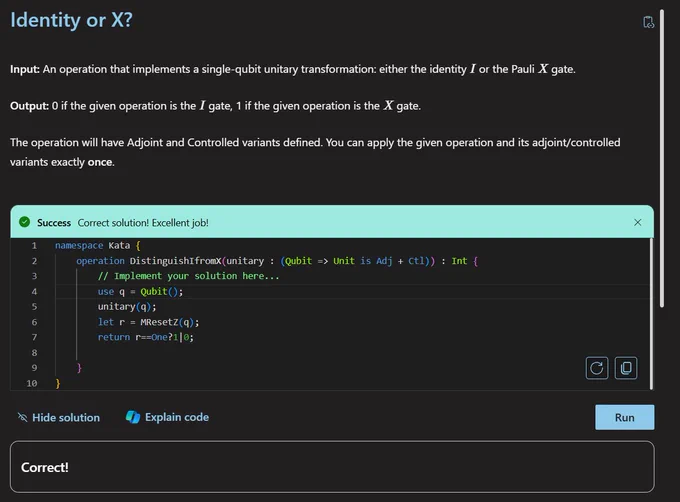This screenshot has height=502, width=680.
Task: Click the 'Correct!' output box
Action: [332, 467]
